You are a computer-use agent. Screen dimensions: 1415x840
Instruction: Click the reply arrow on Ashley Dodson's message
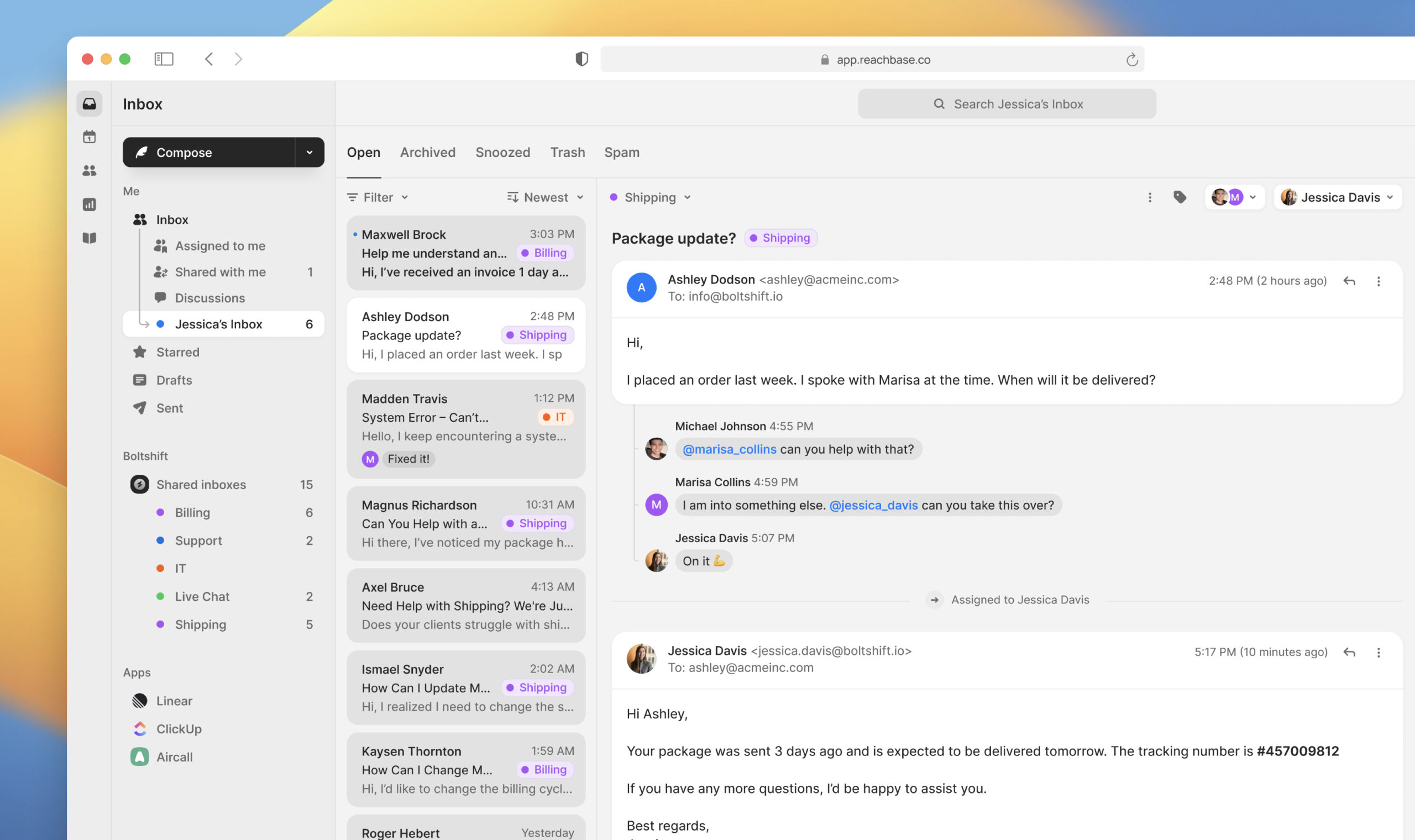coord(1349,281)
